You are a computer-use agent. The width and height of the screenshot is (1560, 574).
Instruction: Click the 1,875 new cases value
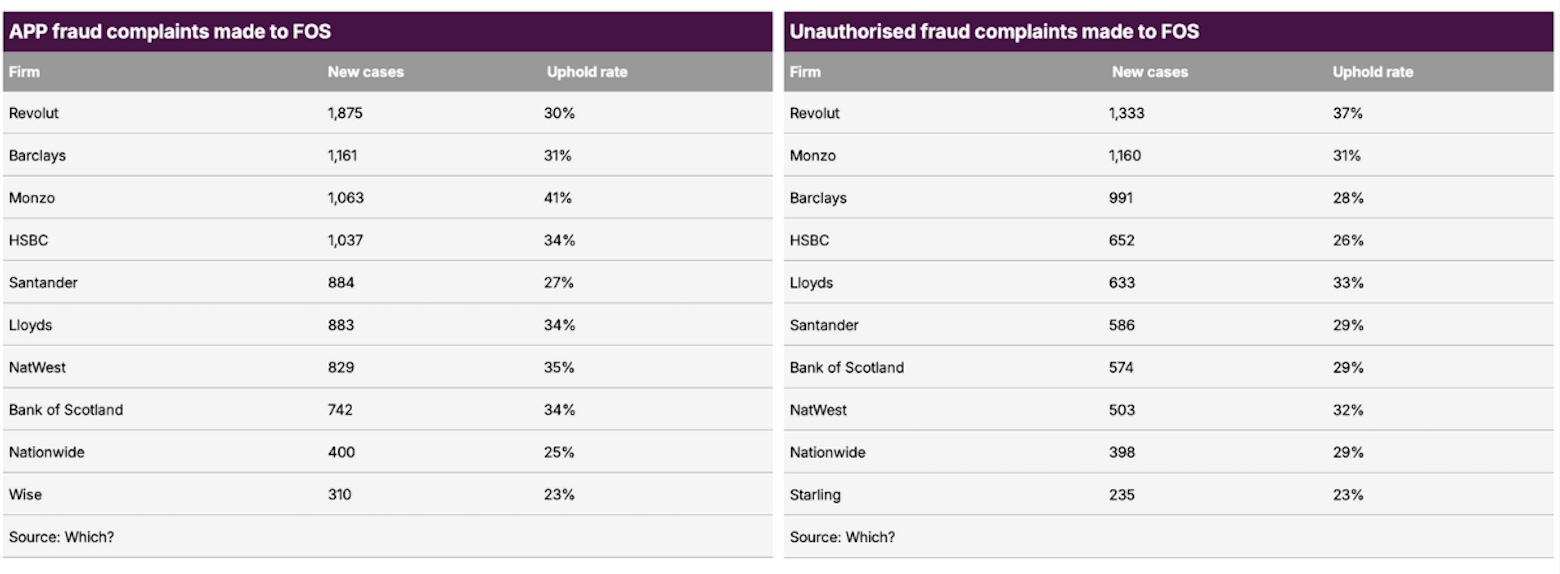[345, 114]
